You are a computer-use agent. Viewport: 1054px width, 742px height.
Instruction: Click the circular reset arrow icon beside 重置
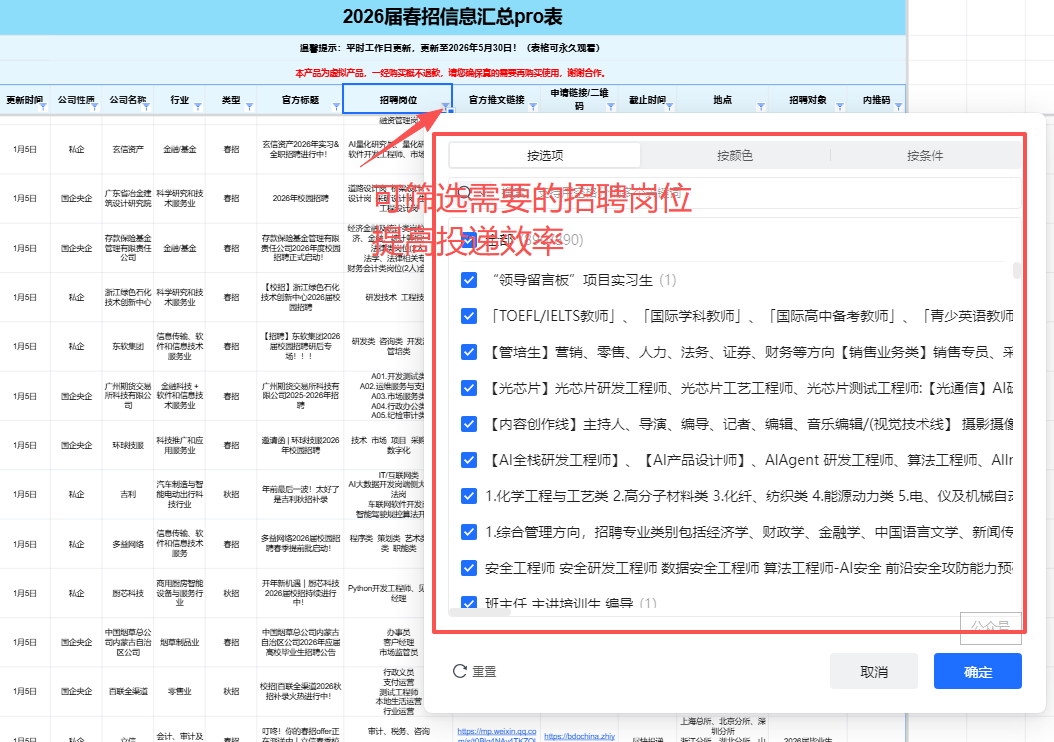(x=458, y=671)
